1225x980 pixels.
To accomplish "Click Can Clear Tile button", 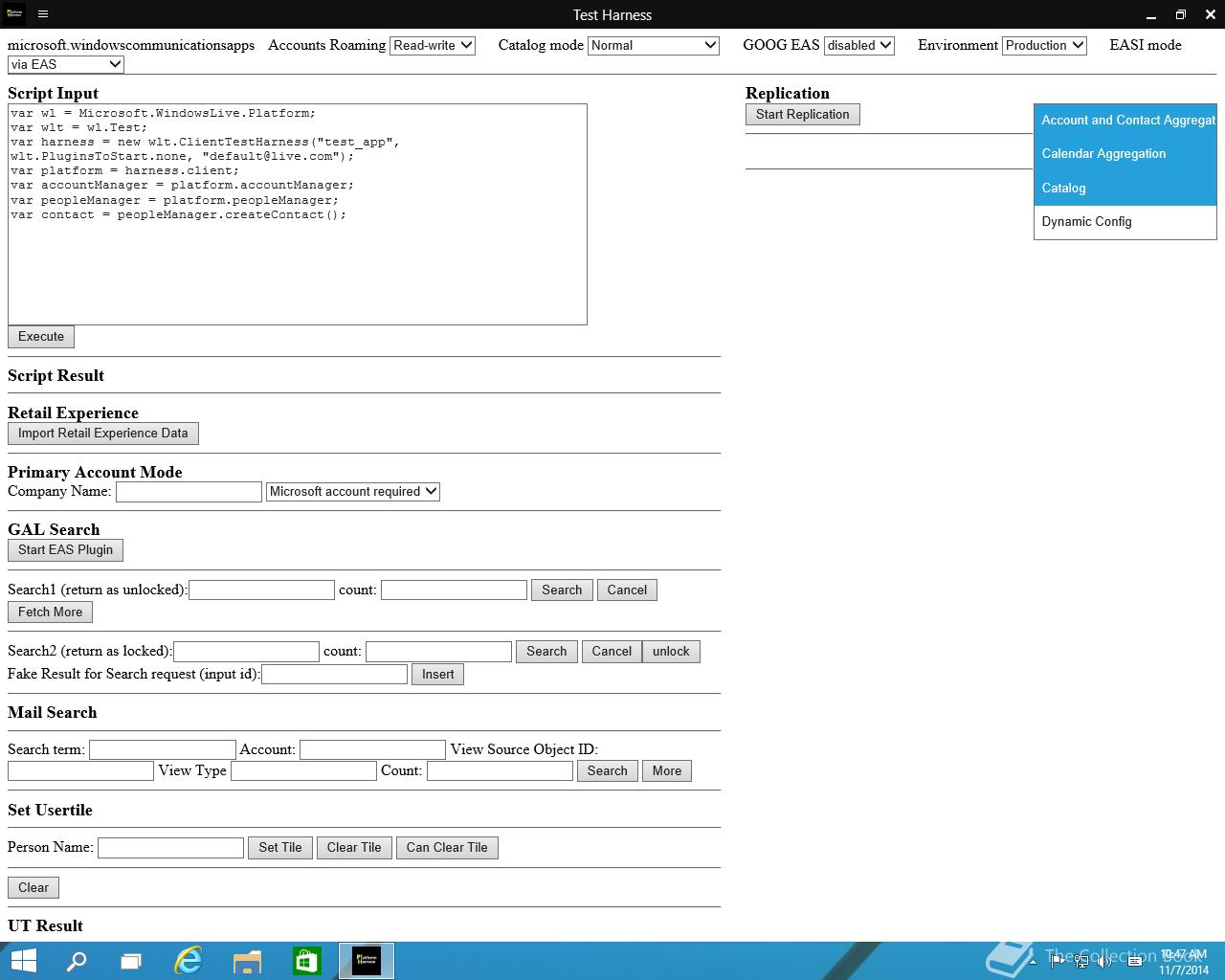I will pos(447,848).
